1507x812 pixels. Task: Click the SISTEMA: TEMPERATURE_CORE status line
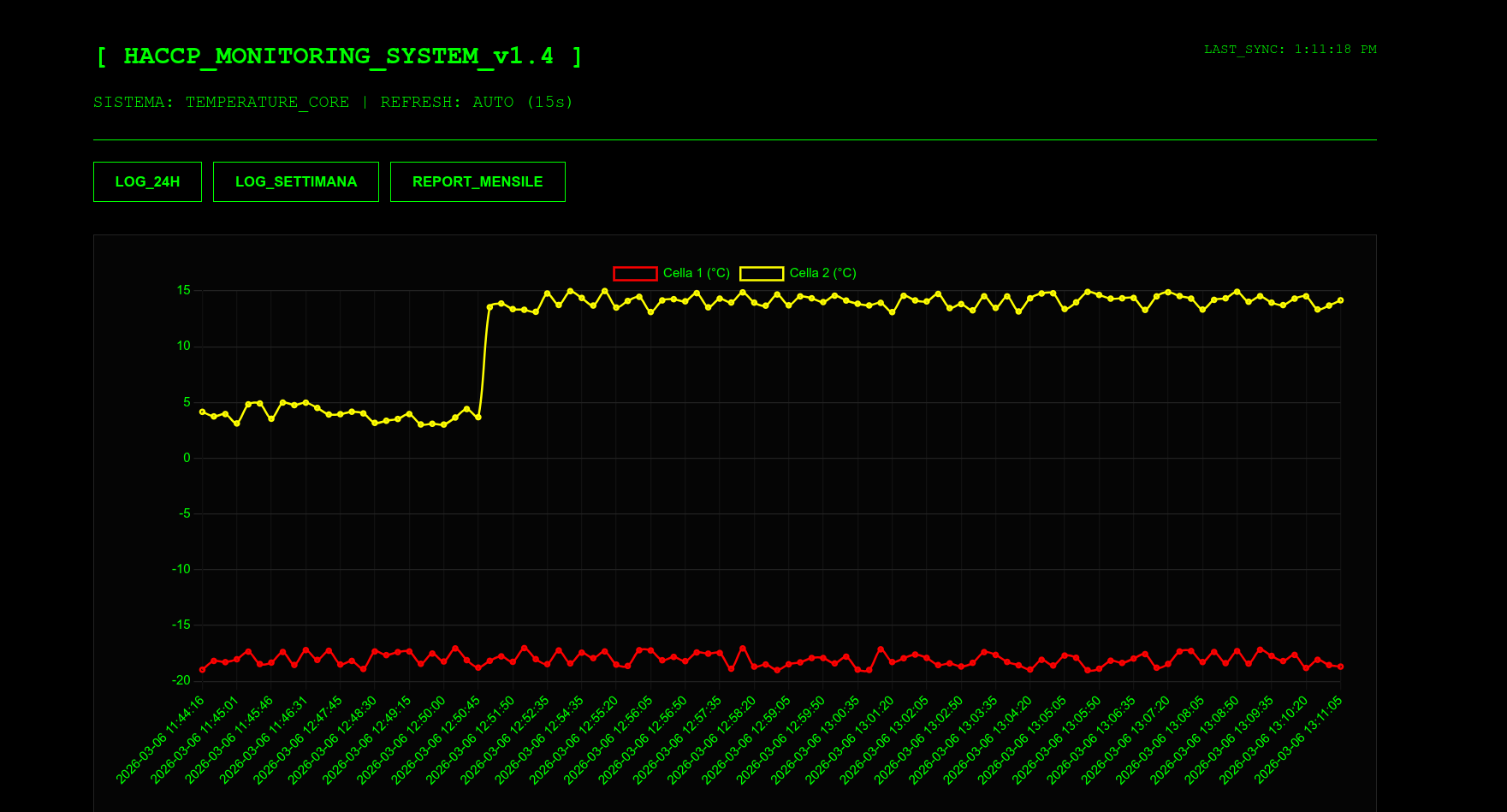click(333, 103)
